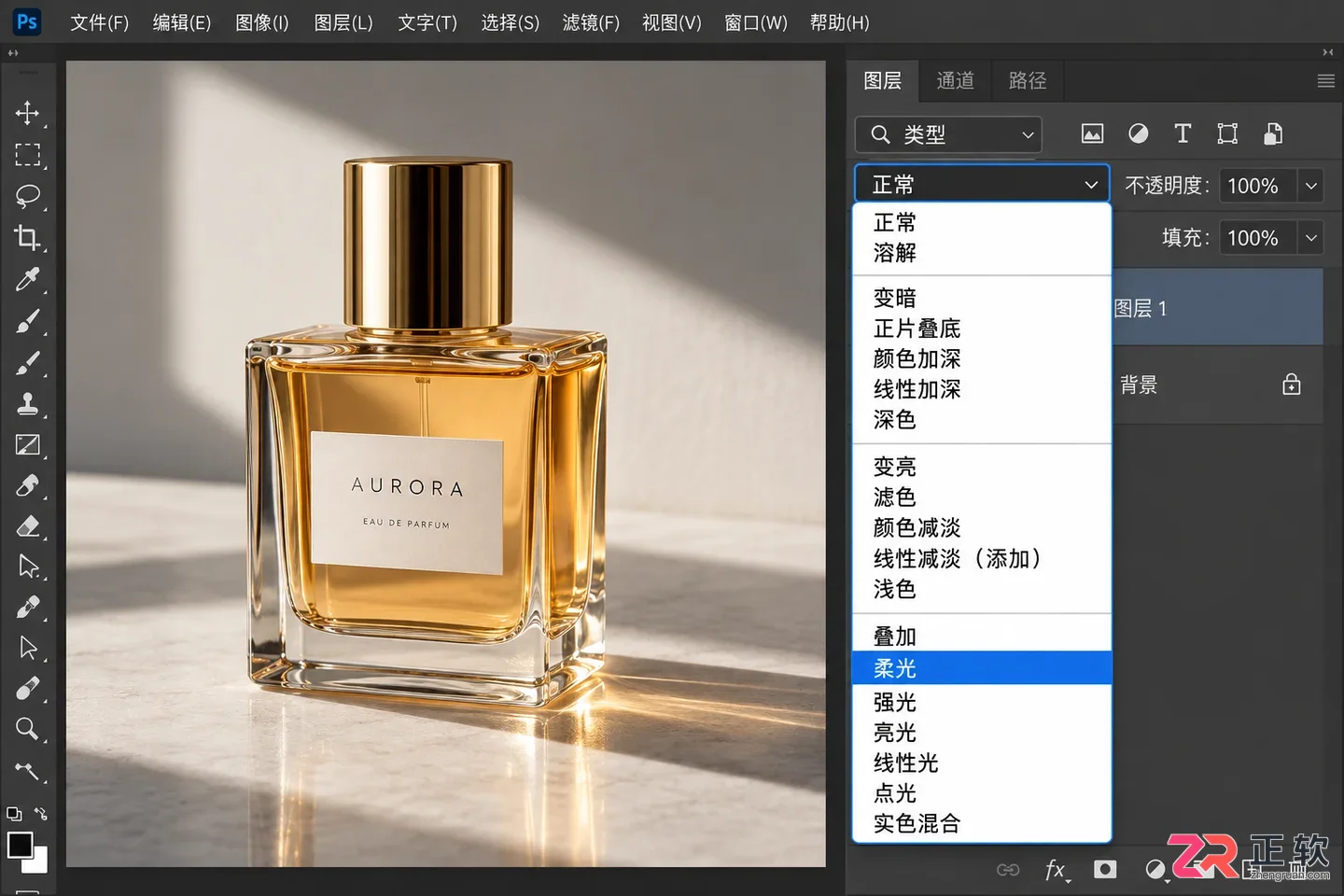Select the Clone Stamp tool

coord(27,403)
